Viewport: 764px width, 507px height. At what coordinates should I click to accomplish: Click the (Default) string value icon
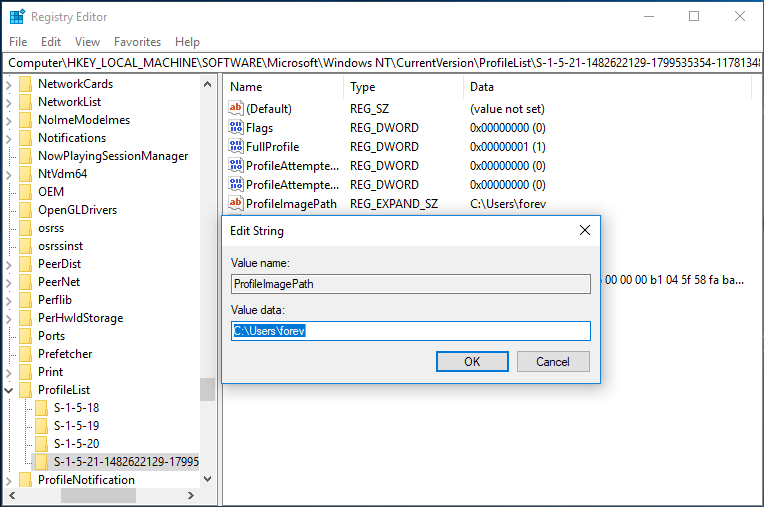coord(236,108)
